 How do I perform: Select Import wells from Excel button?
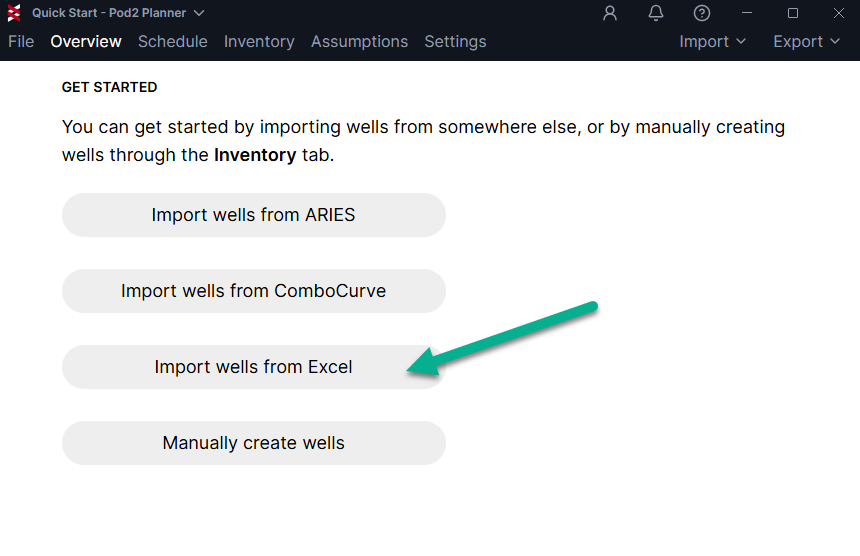pos(253,367)
